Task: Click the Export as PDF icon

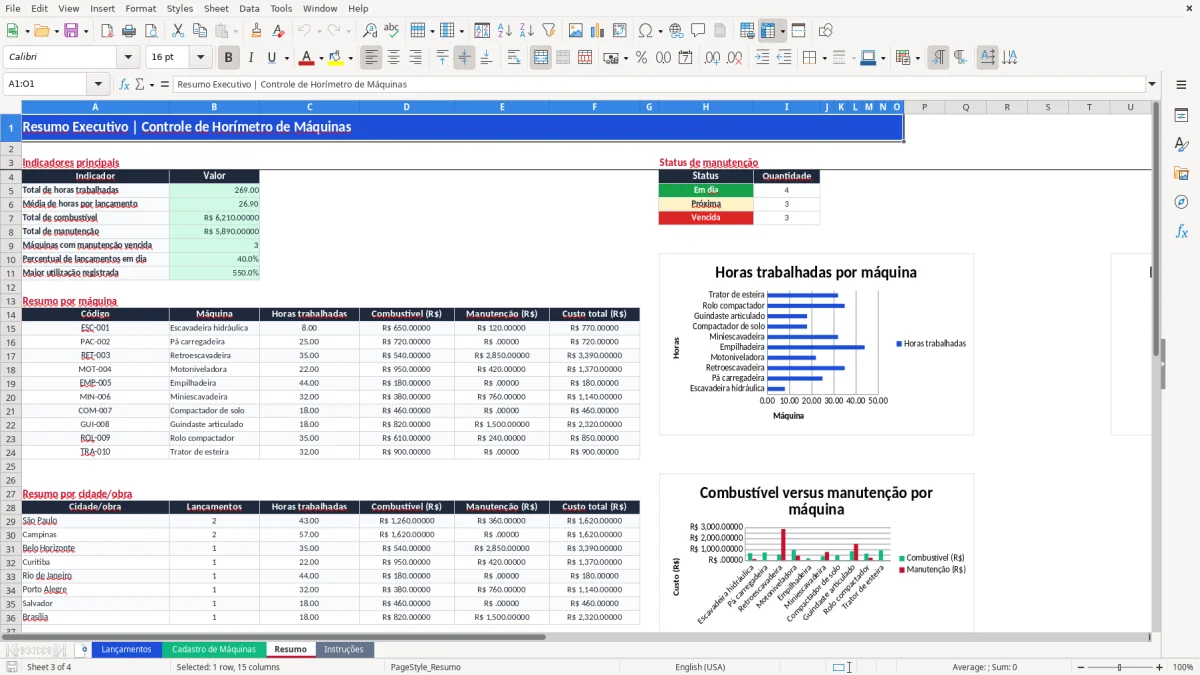Action: (x=106, y=31)
